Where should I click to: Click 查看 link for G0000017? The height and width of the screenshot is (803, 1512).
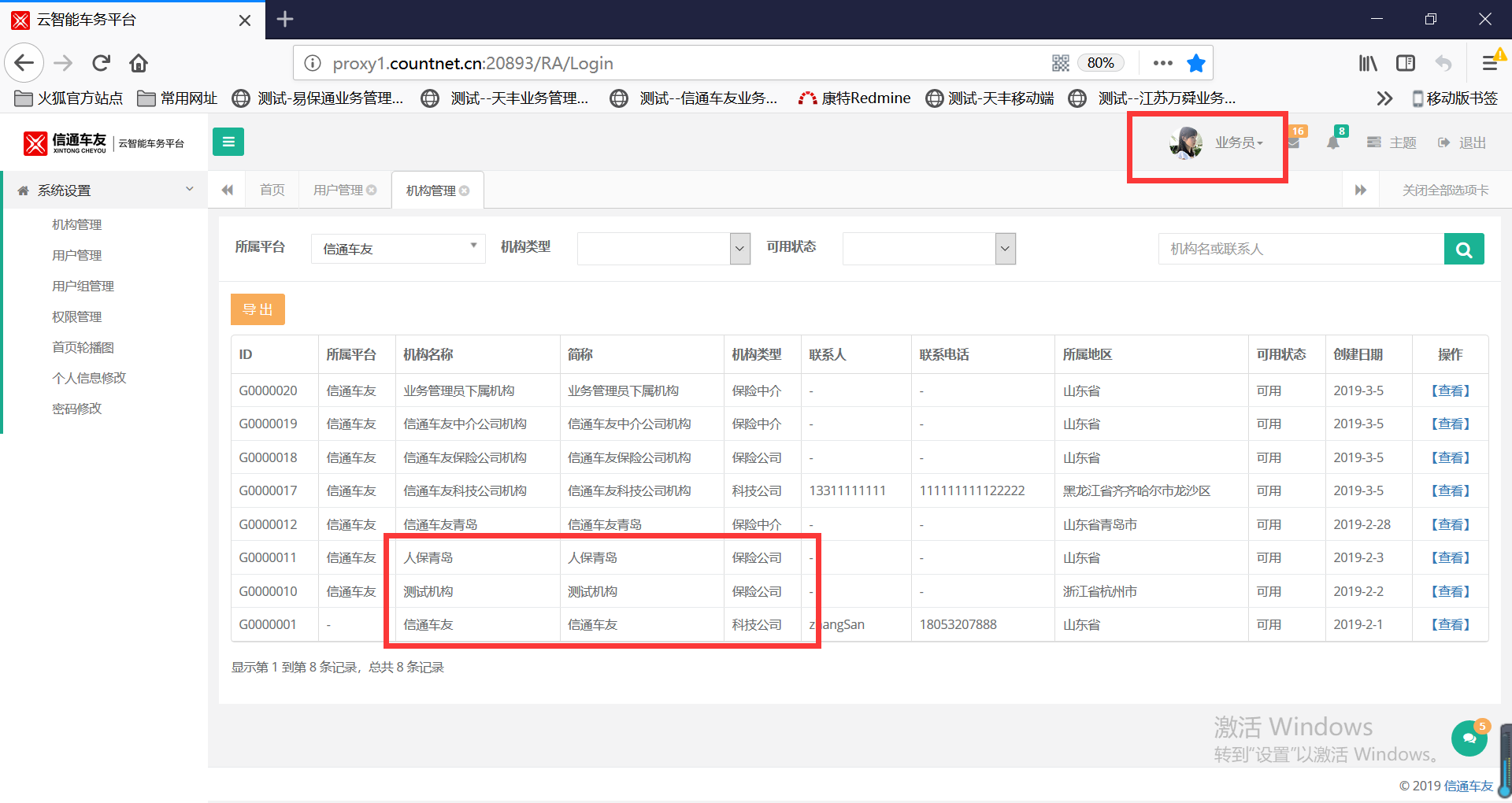(x=1450, y=490)
